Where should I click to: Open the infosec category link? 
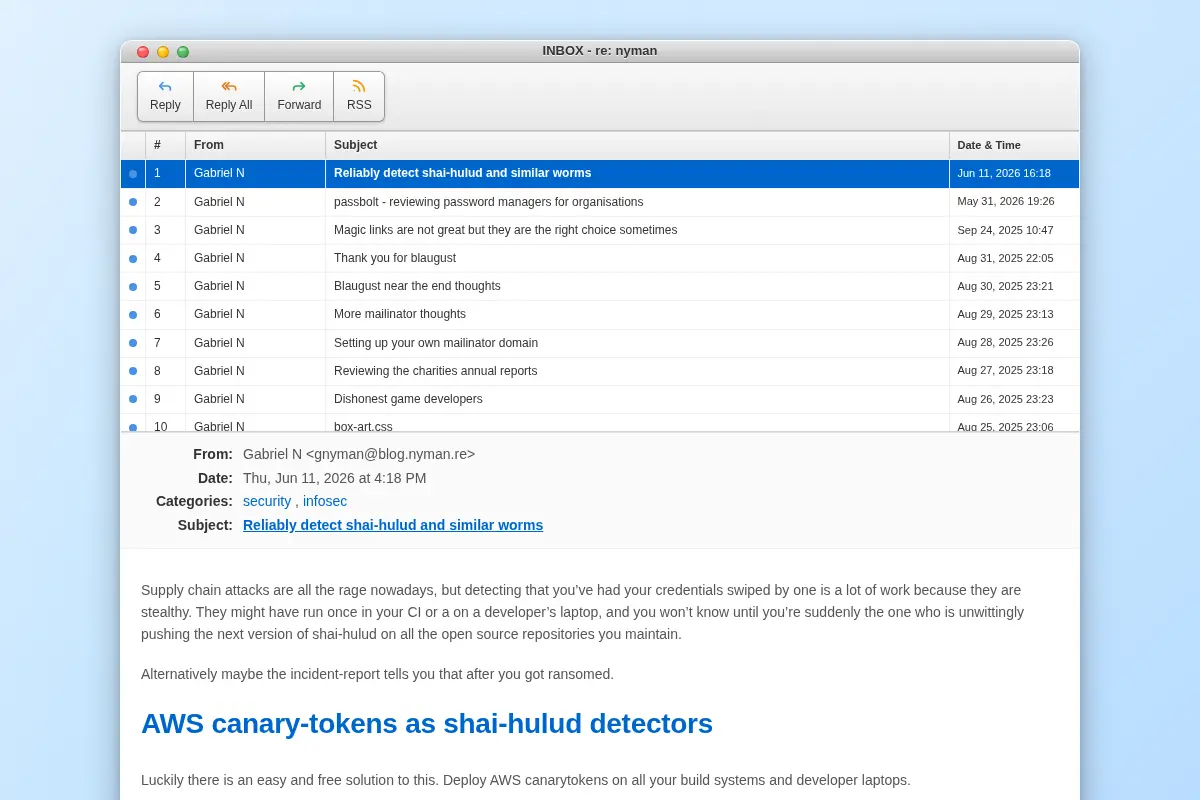[325, 501]
